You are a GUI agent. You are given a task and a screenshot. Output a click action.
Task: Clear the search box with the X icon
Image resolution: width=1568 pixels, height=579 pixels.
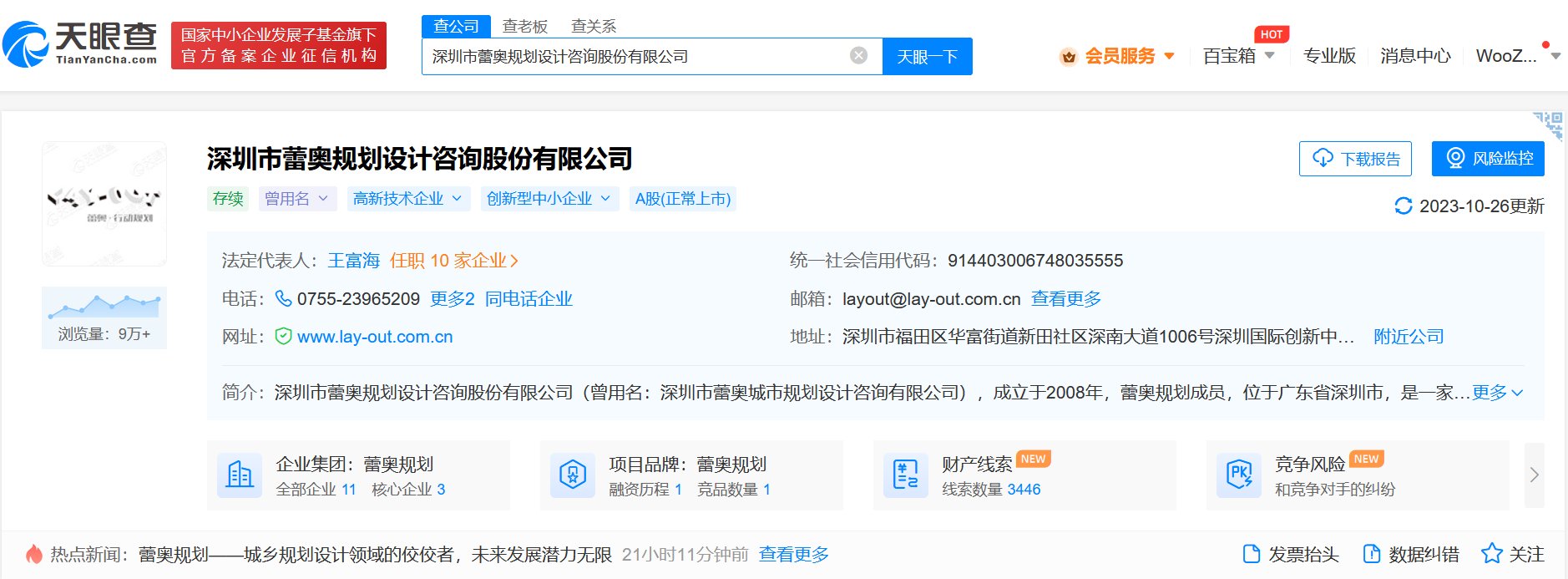click(858, 55)
